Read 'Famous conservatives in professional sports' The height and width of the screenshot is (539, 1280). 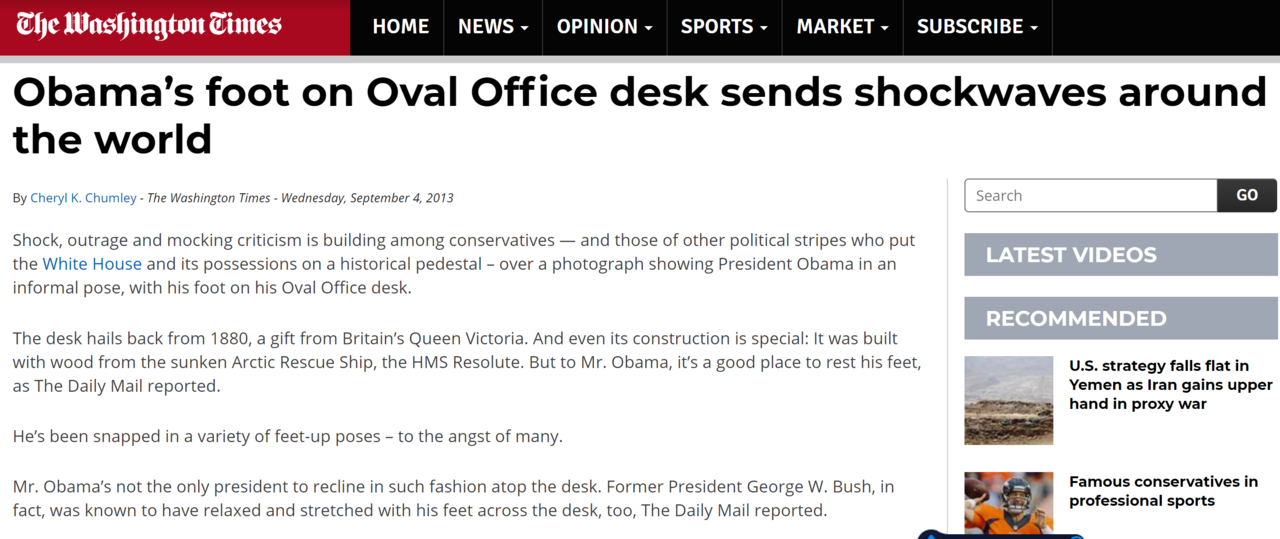point(1163,491)
